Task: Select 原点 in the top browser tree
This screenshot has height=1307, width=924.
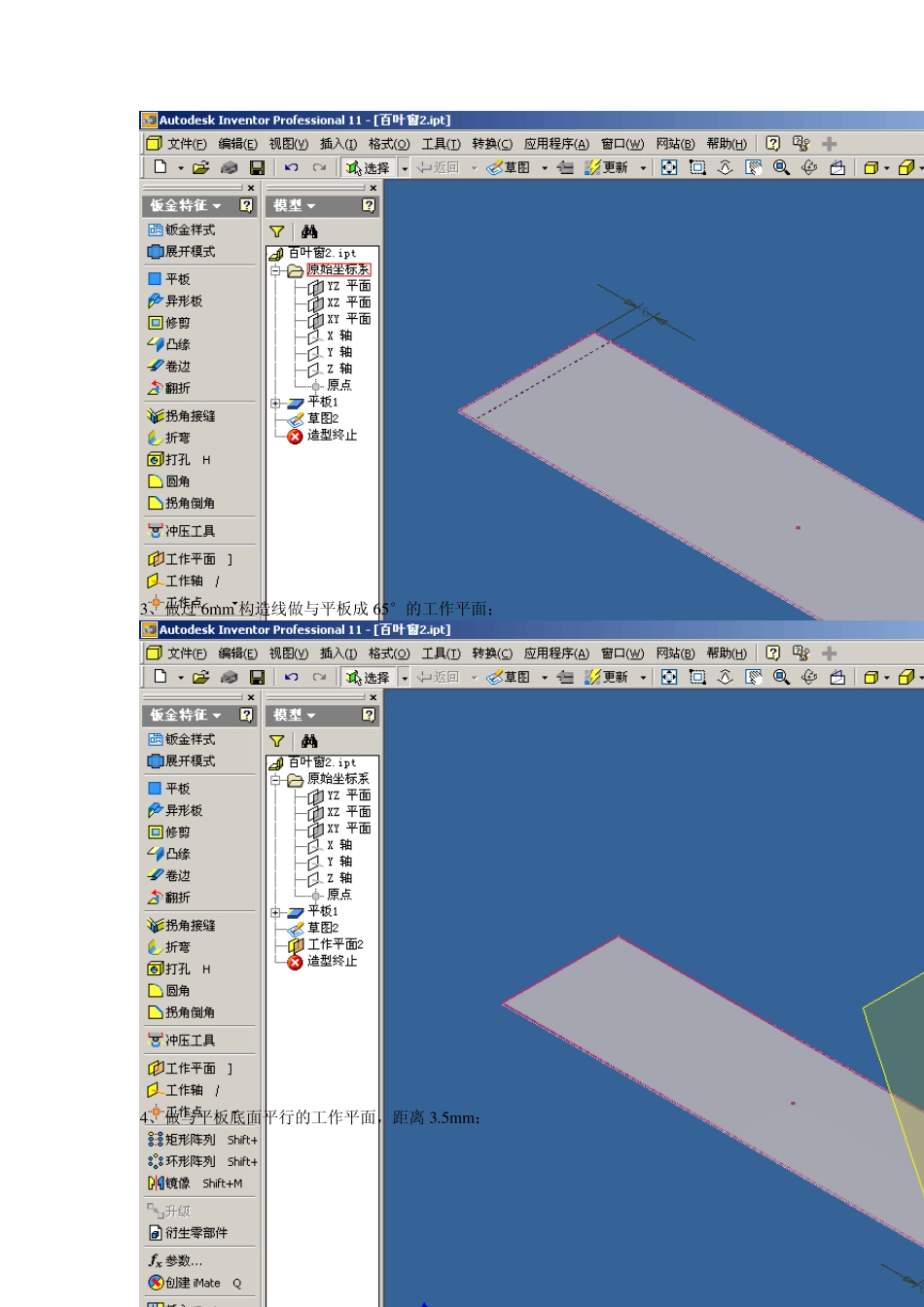Action: [x=331, y=385]
